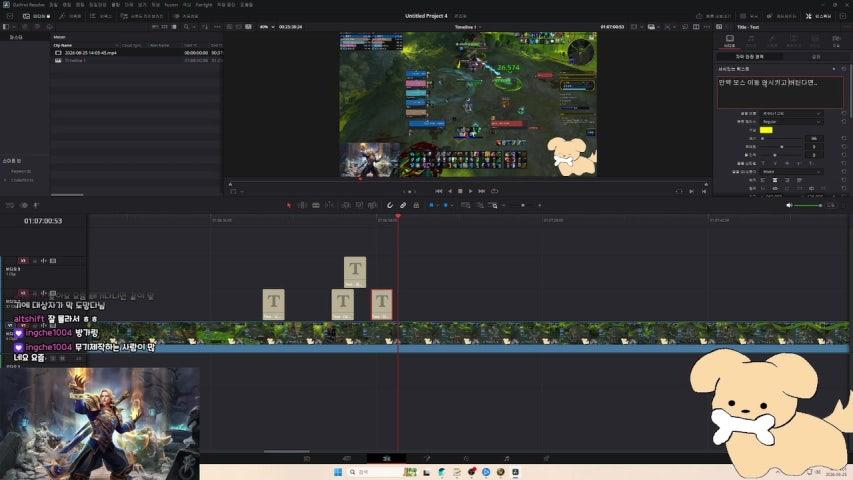Open the Metadata panel button
The image size is (853, 480).
(x=783, y=16)
